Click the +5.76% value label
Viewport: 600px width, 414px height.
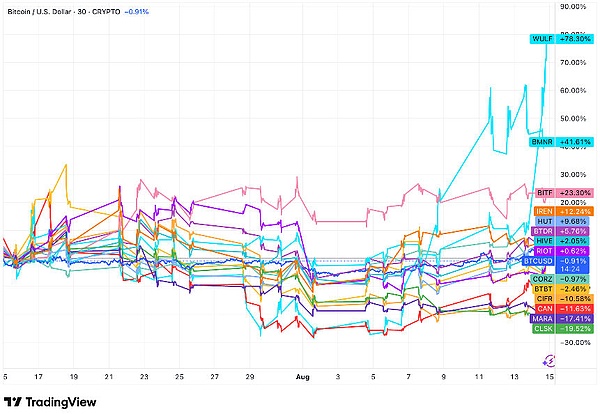tap(572, 231)
